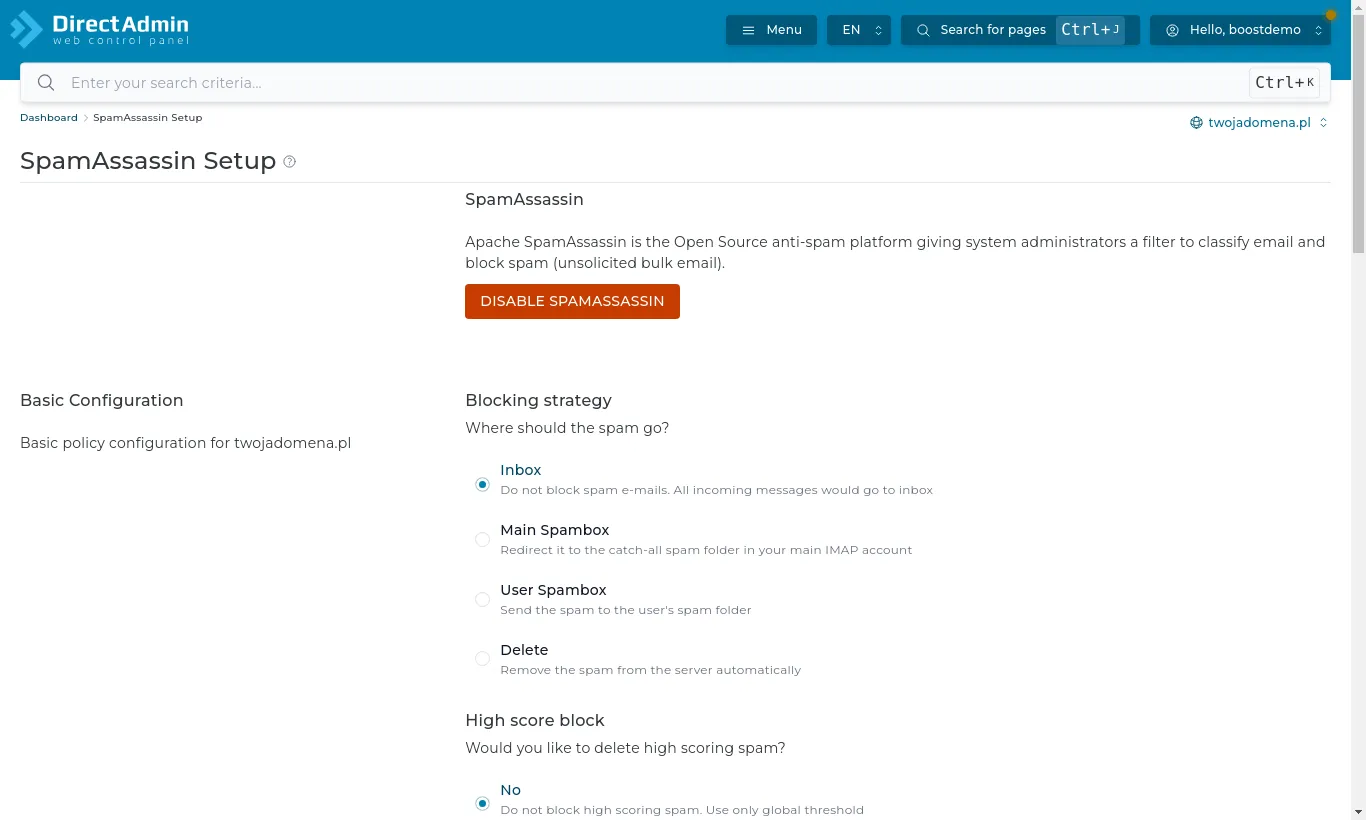Open the EN language dropdown
This screenshot has height=820, width=1366.
tap(859, 30)
